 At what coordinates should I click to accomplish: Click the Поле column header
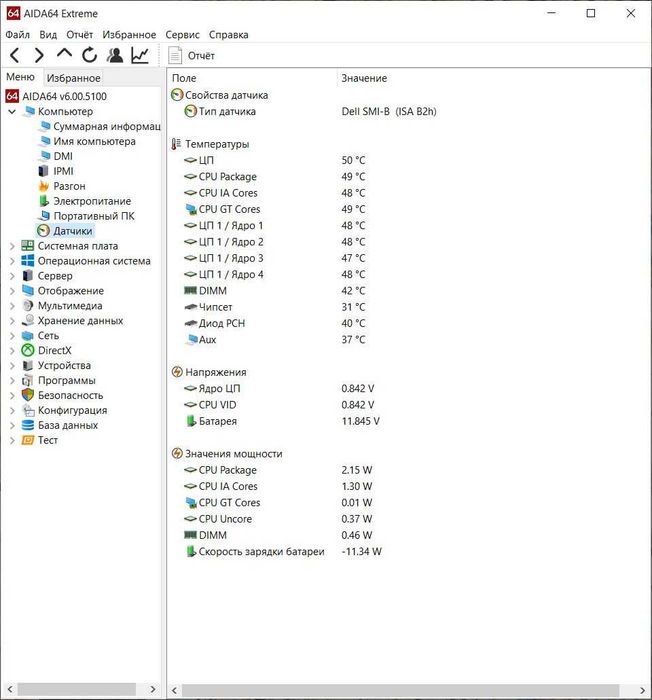pyautogui.click(x=184, y=78)
